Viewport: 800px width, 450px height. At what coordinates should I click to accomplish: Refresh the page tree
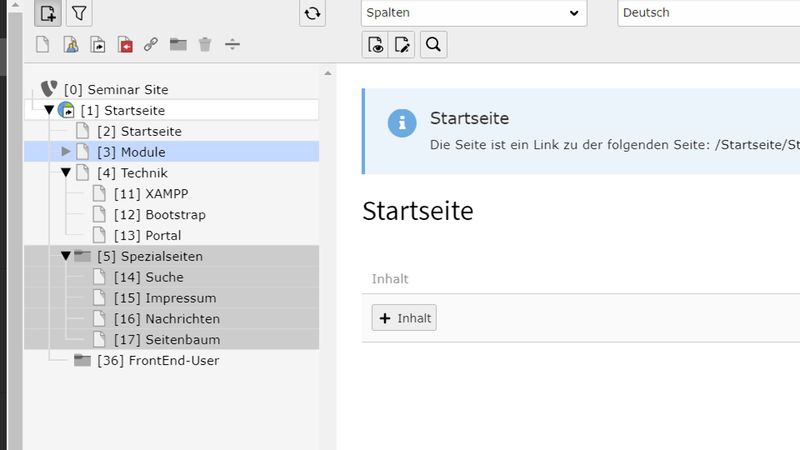click(x=312, y=13)
